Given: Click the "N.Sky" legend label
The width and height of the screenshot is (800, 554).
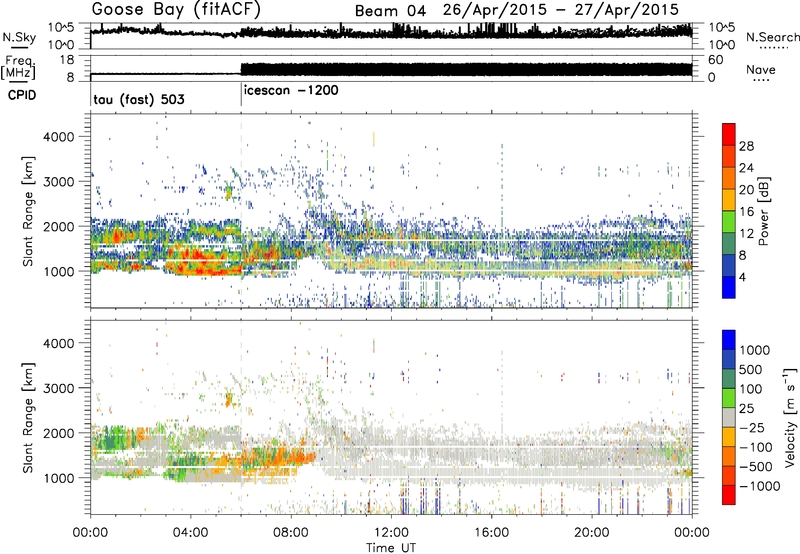Looking at the screenshot, I should coord(19,37).
